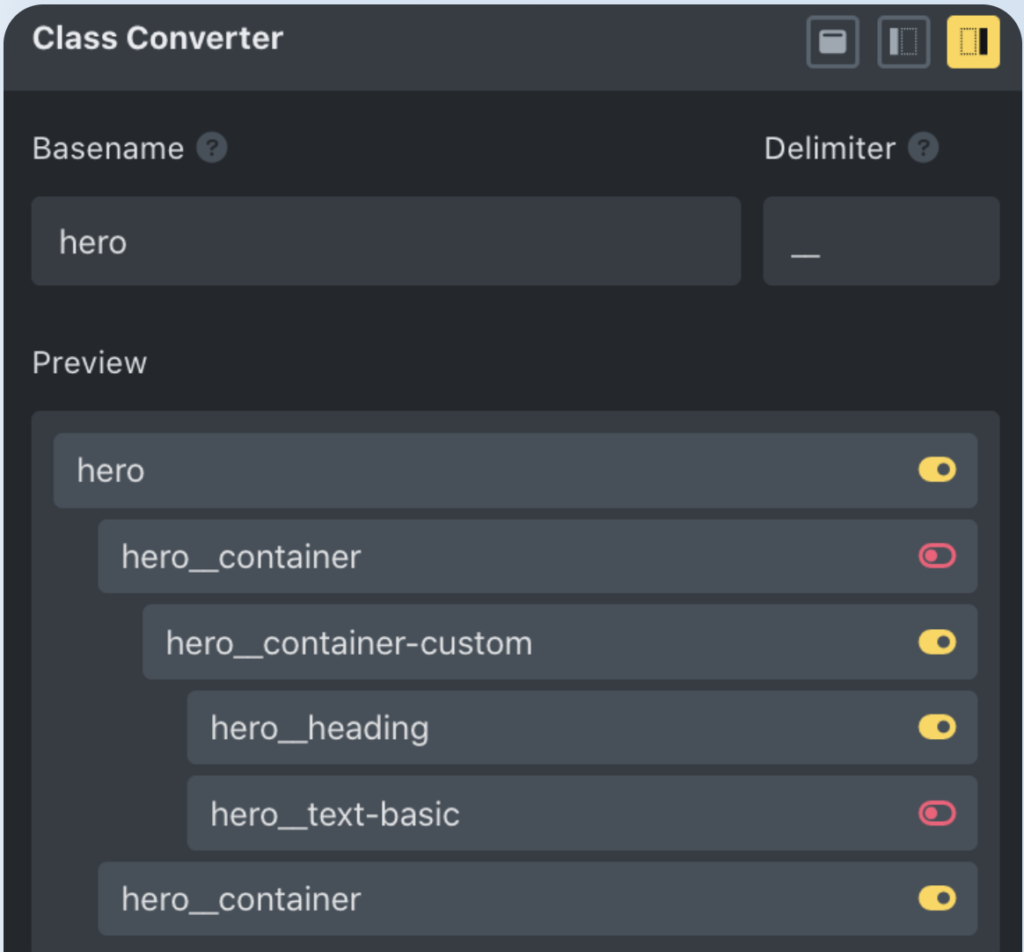Enable the first hero__container toggle

[937, 556]
